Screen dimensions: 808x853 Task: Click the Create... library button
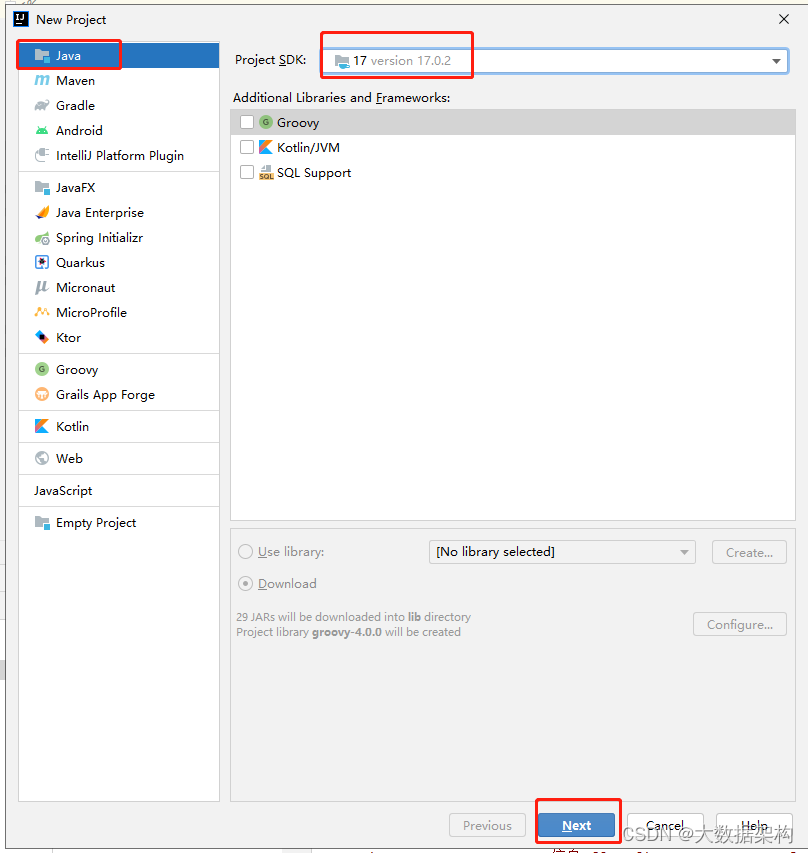coord(749,552)
